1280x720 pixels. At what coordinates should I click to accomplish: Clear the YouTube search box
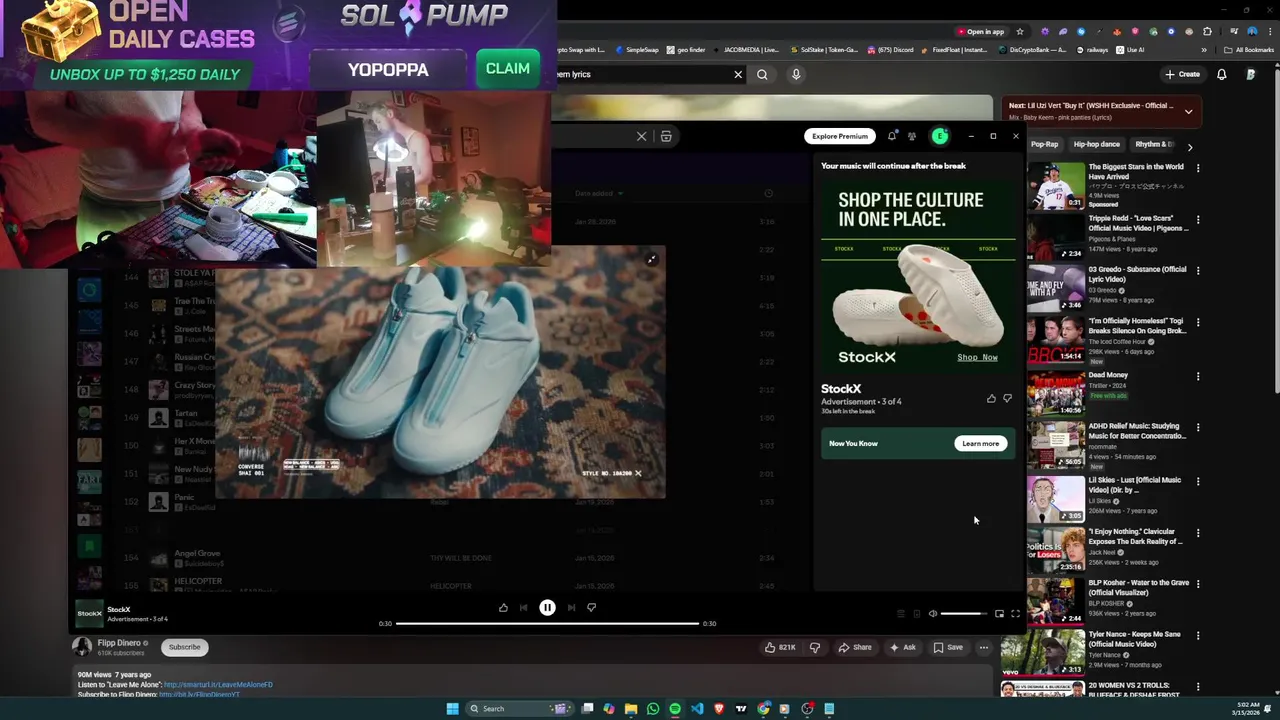pyautogui.click(x=738, y=74)
